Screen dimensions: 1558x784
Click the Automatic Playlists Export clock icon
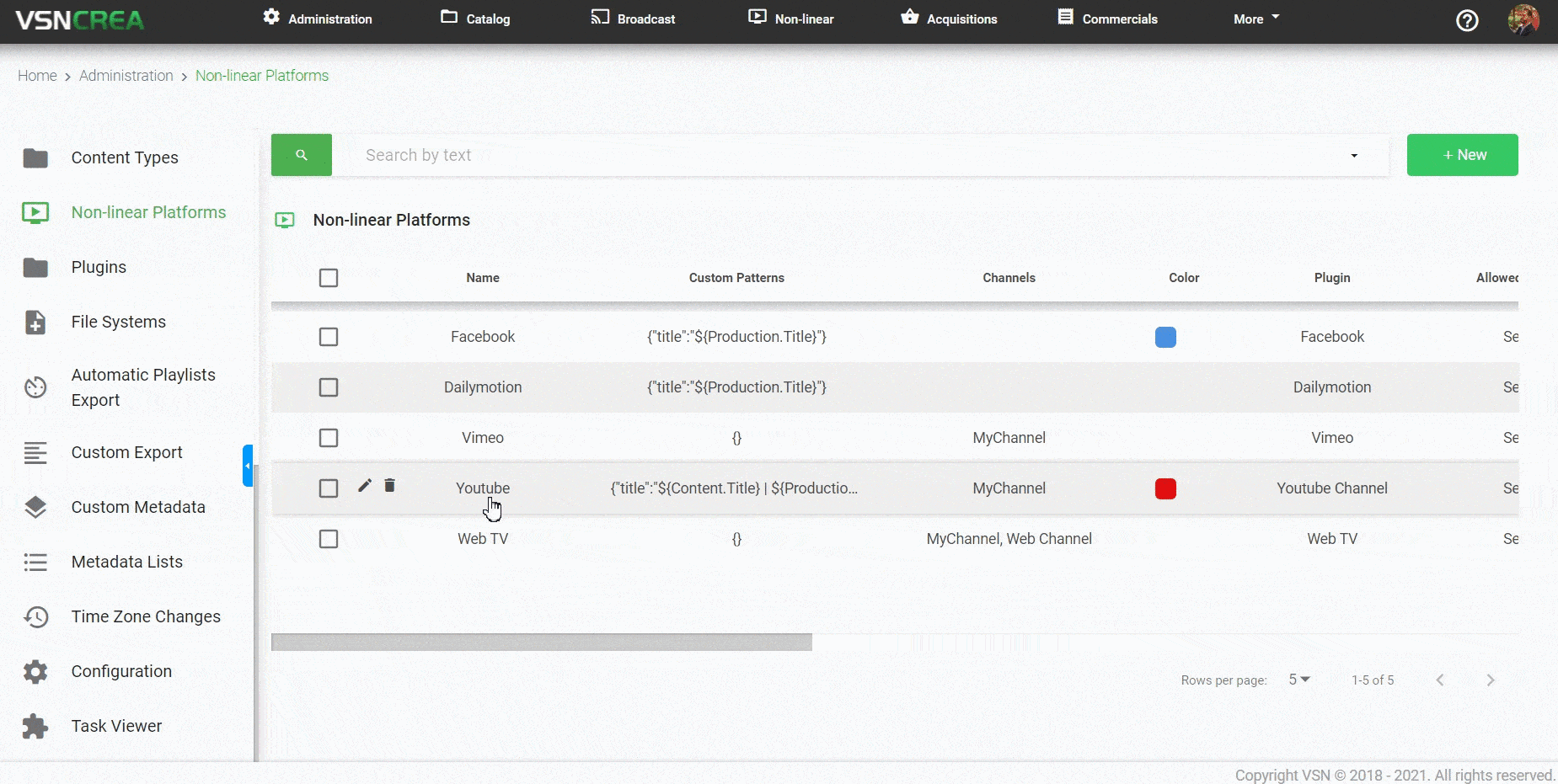35,387
